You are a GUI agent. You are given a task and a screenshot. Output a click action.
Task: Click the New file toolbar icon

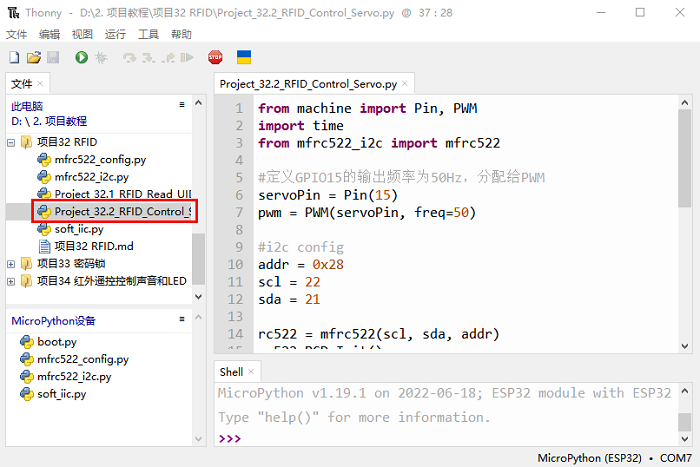pos(15,58)
